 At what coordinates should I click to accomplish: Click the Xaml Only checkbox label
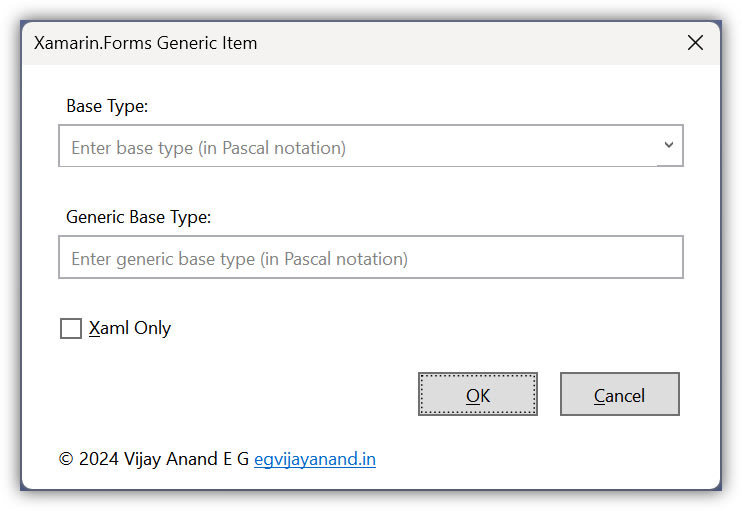point(130,328)
